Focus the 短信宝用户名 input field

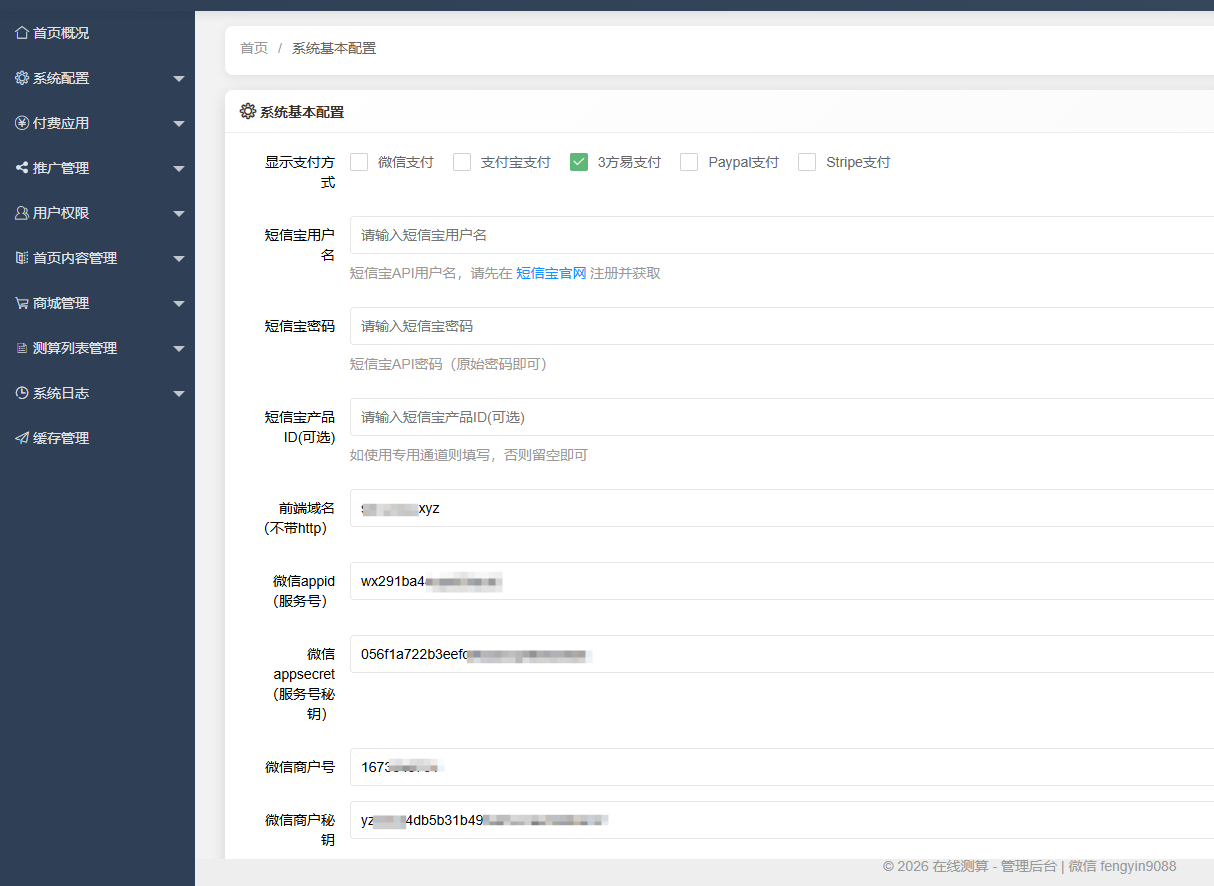782,235
